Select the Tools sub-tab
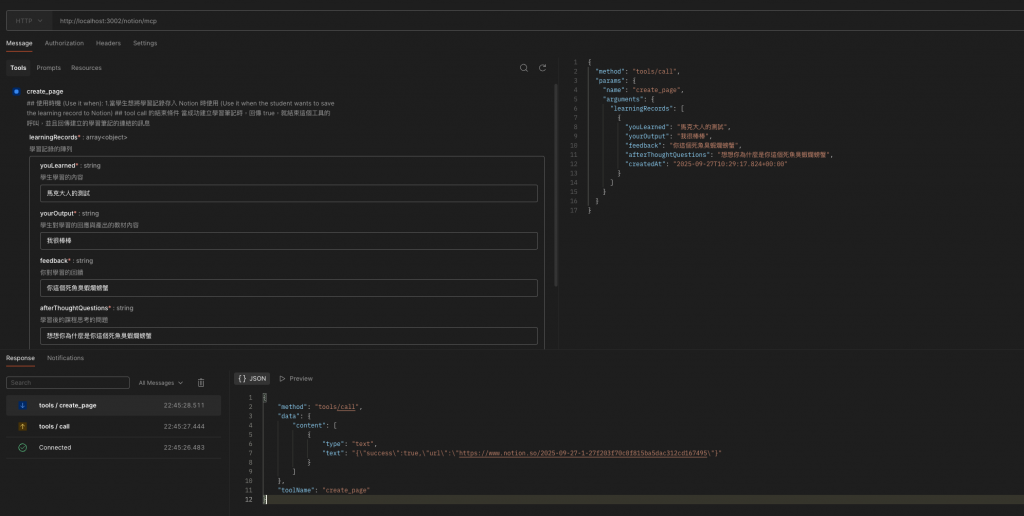 coord(18,68)
